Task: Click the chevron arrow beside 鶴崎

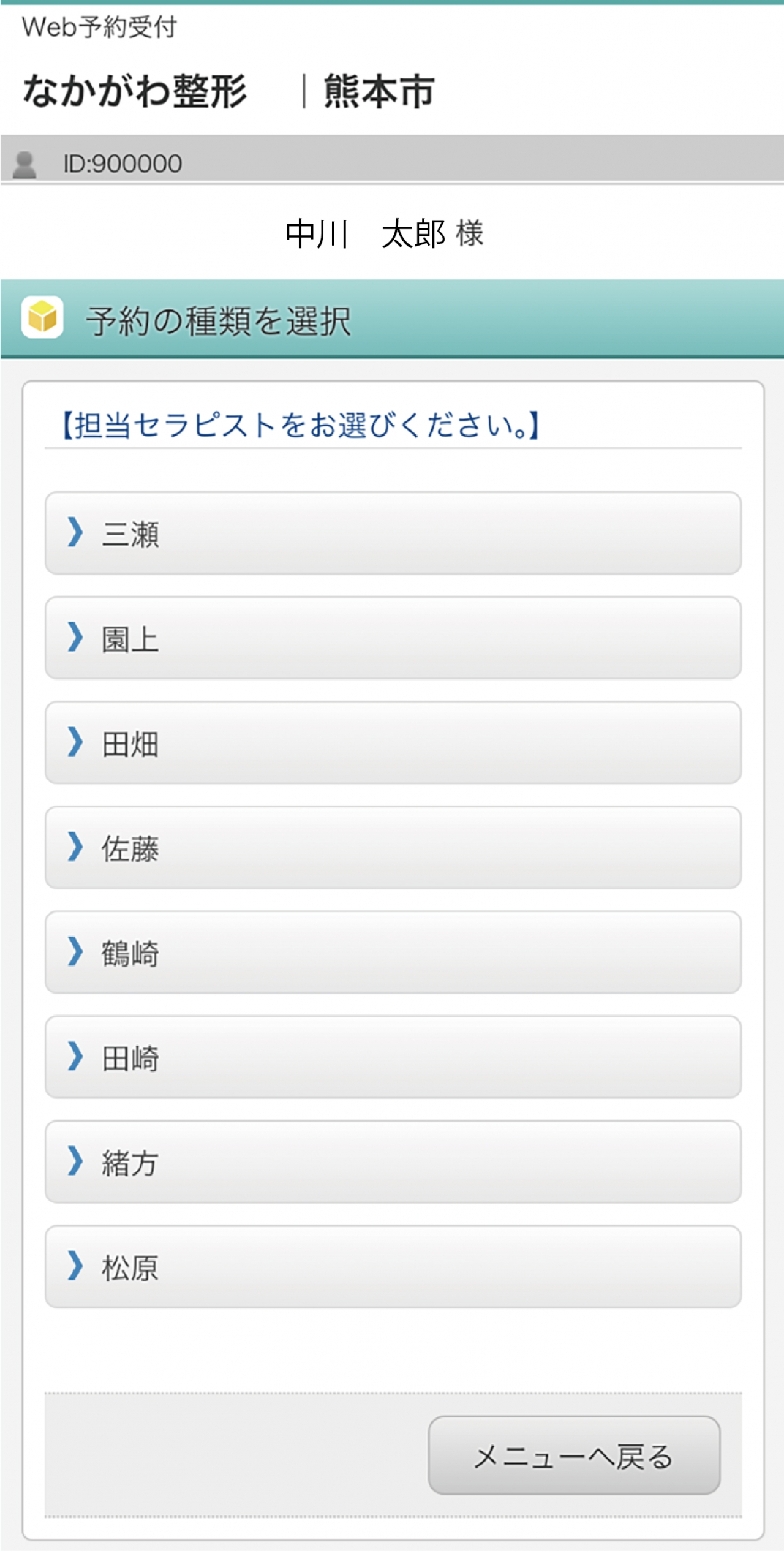Action: [x=75, y=951]
